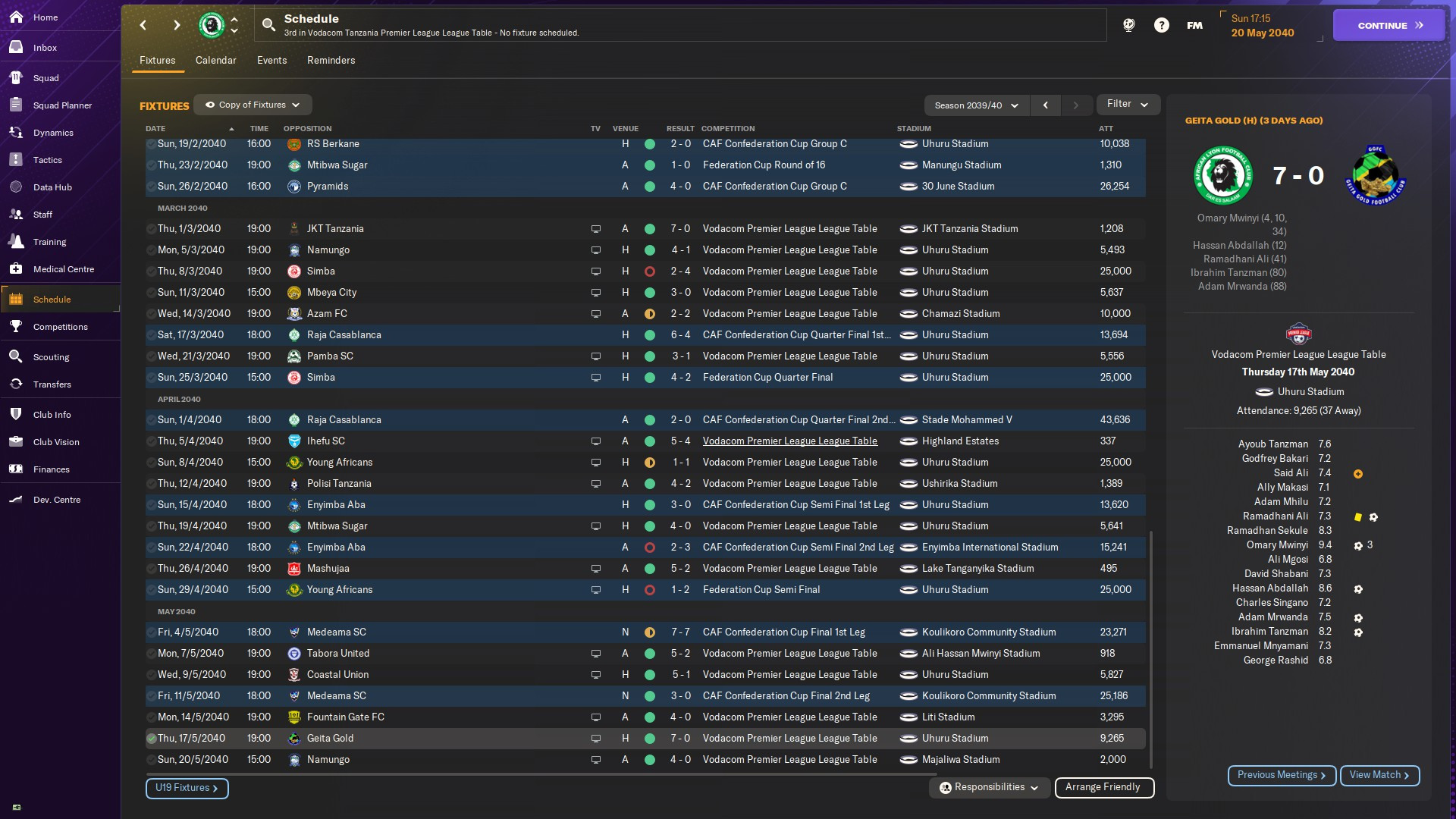
Task: Open the Season 2039/40 dropdown
Action: point(976,105)
